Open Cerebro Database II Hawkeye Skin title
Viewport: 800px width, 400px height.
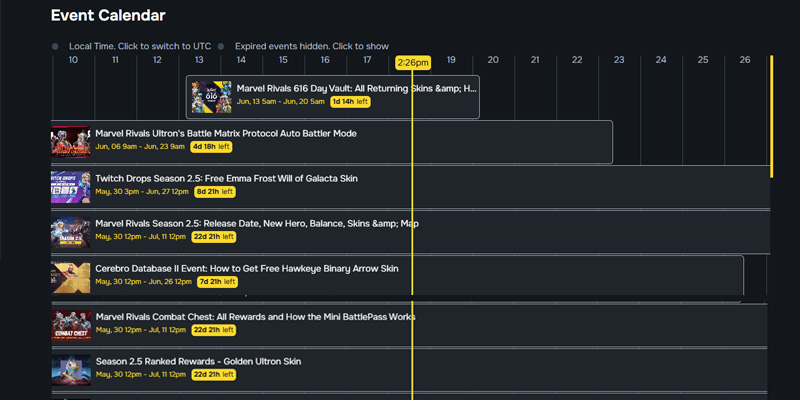(247, 268)
